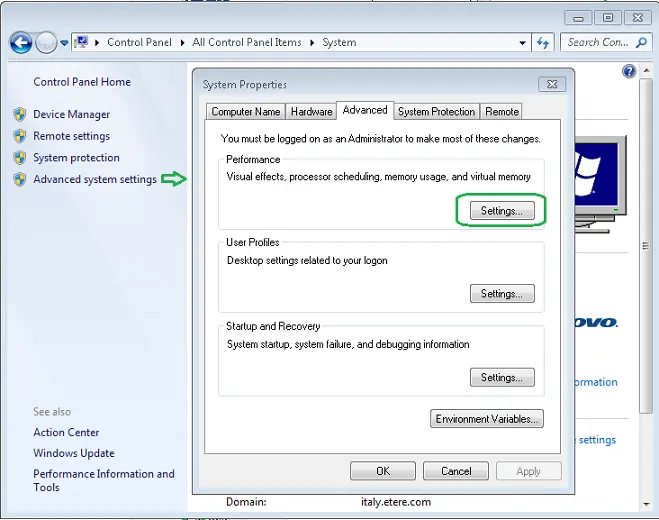Open Performance Settings button

click(501, 211)
